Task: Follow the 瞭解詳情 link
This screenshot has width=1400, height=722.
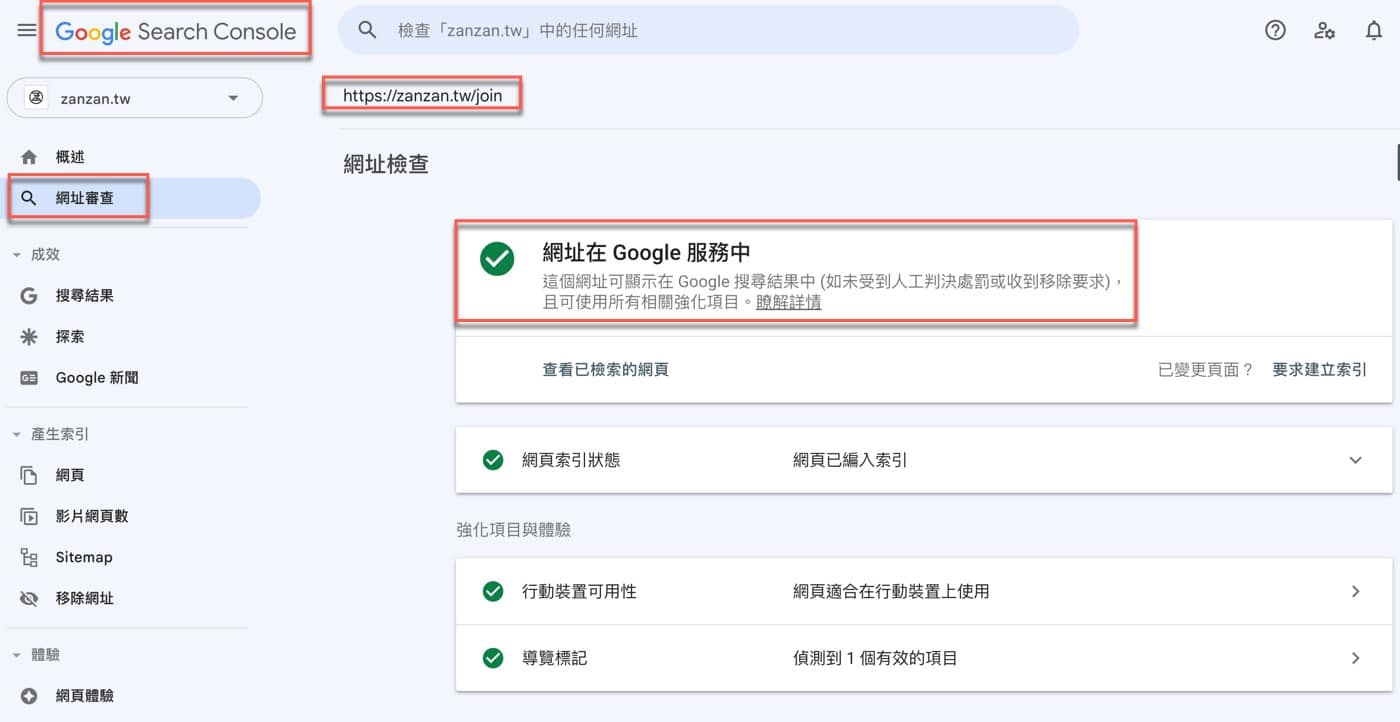Action: point(788,302)
